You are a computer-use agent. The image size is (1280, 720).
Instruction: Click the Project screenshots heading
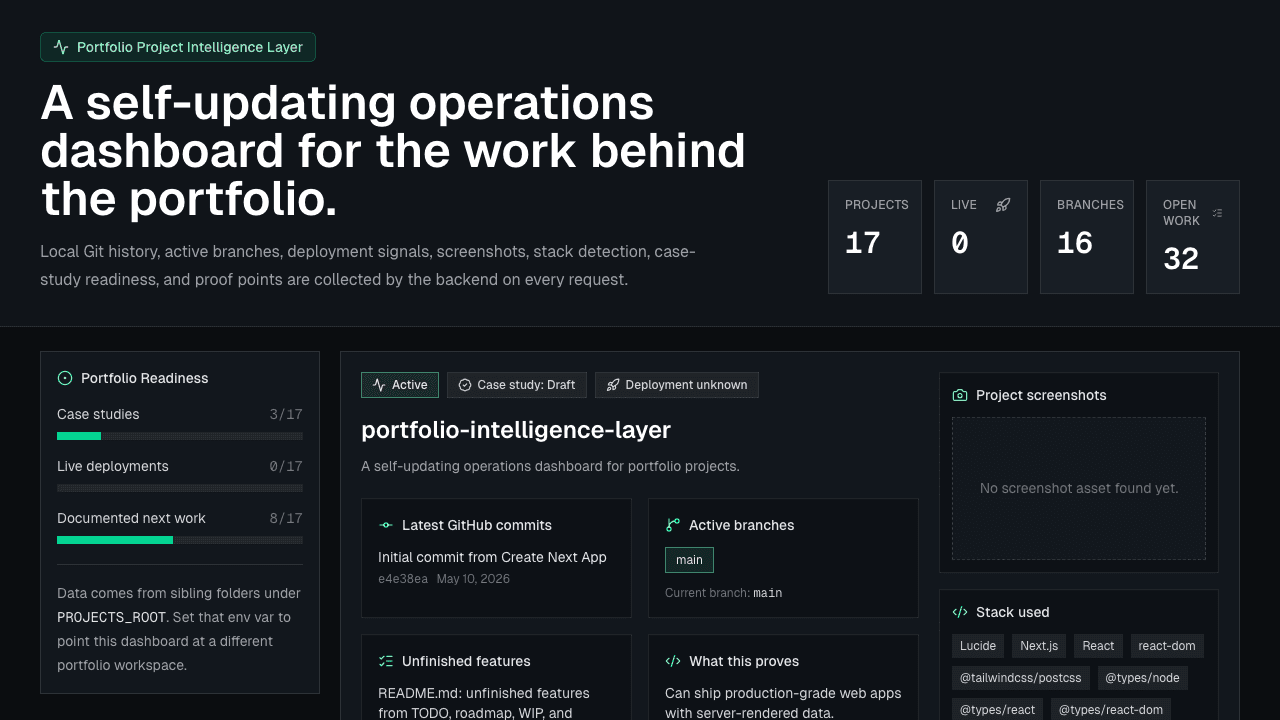coord(1041,395)
